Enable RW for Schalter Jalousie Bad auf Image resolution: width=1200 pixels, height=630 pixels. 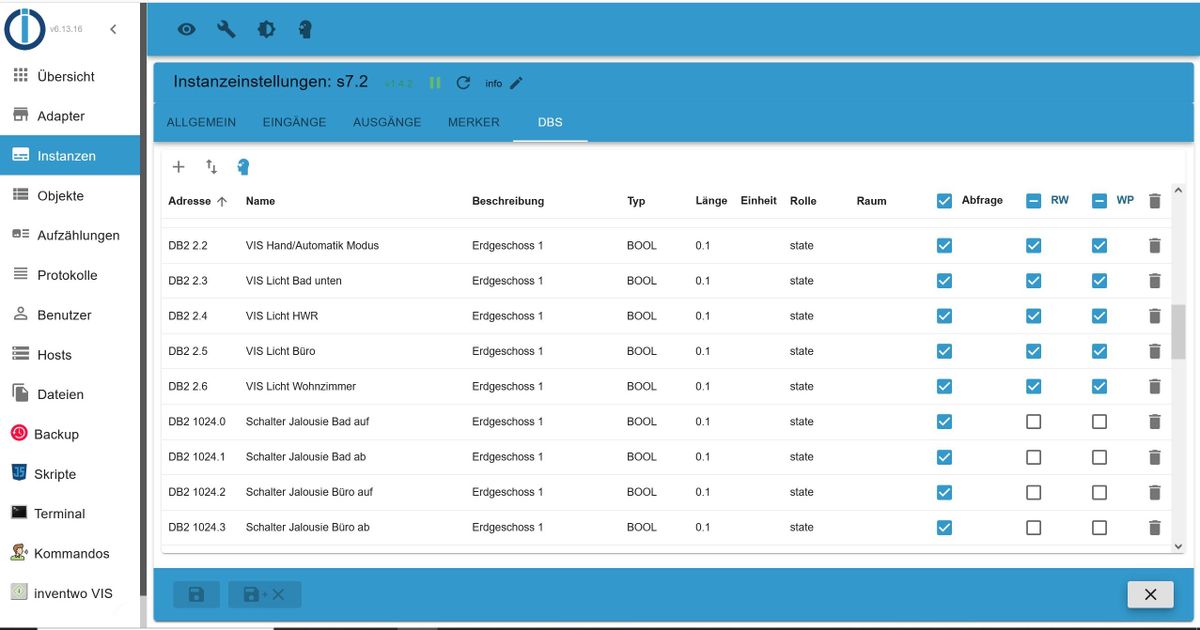pyautogui.click(x=1034, y=422)
